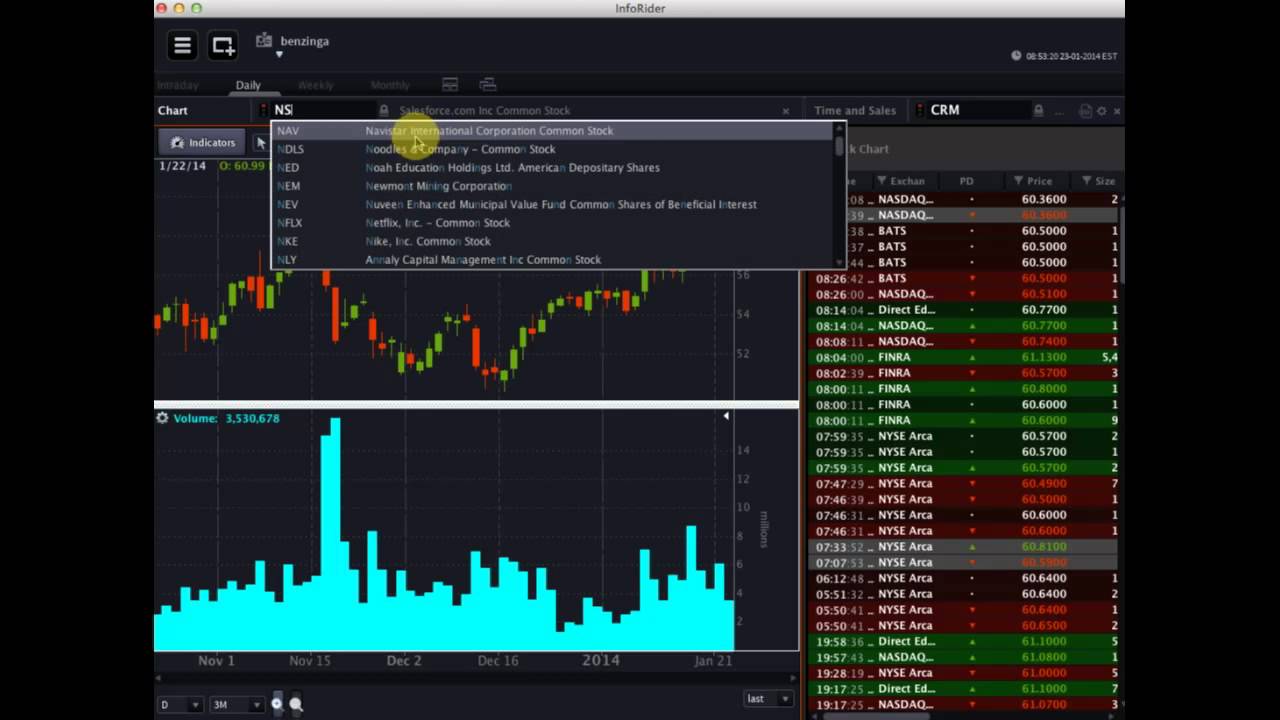Click the PD column header
The image size is (1280, 720).
click(x=966, y=181)
